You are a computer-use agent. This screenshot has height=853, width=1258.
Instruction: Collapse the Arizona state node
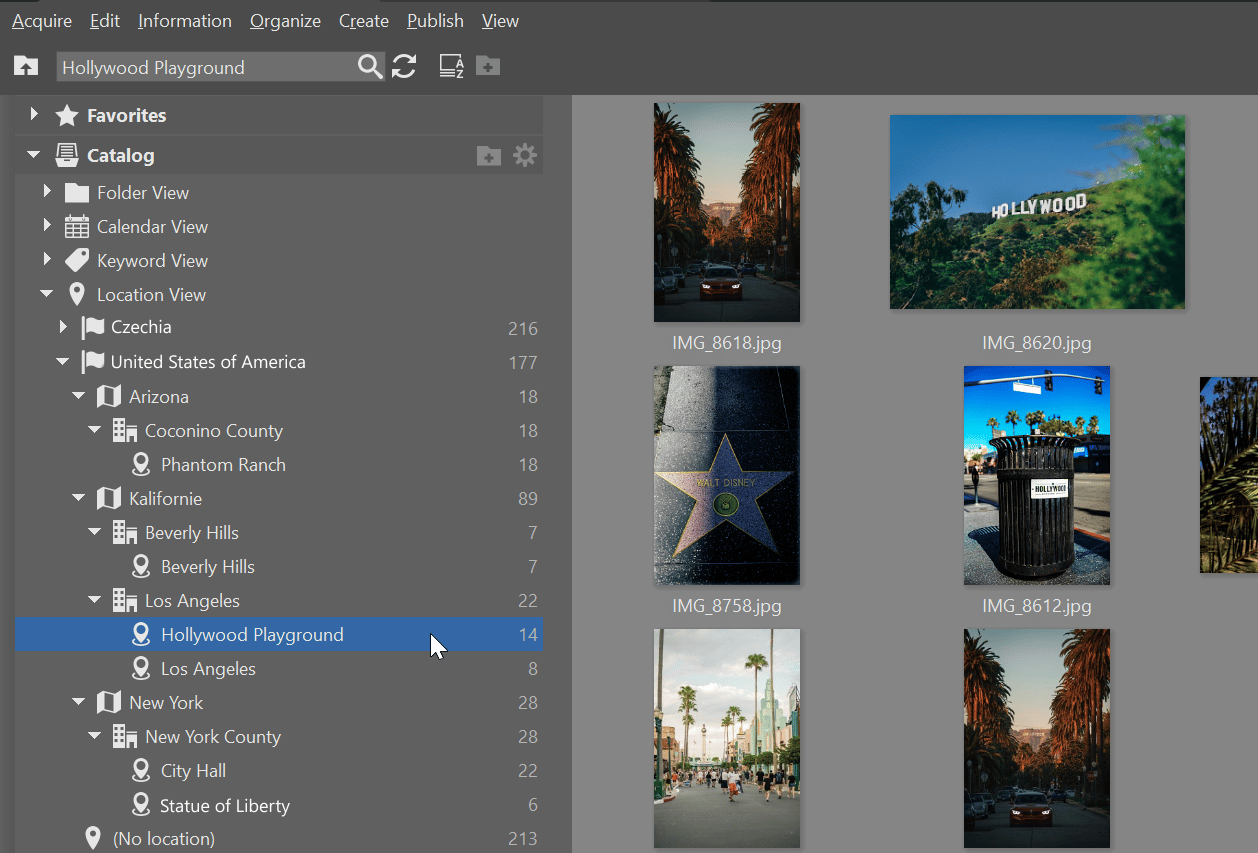tap(79, 396)
